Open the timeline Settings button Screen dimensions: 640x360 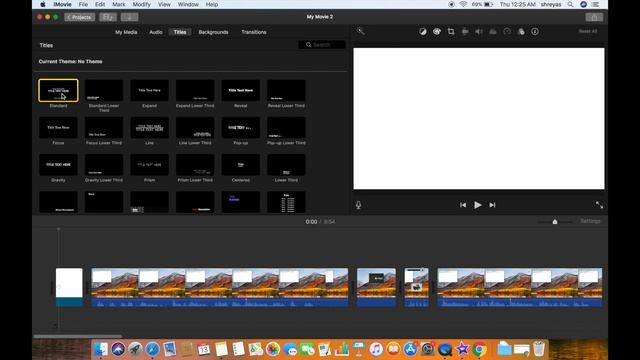[x=590, y=221]
